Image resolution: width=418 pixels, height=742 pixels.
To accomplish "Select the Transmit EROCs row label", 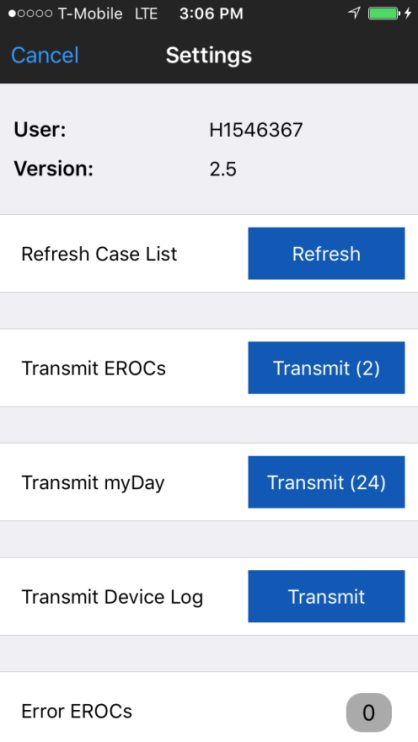I will 94,368.
